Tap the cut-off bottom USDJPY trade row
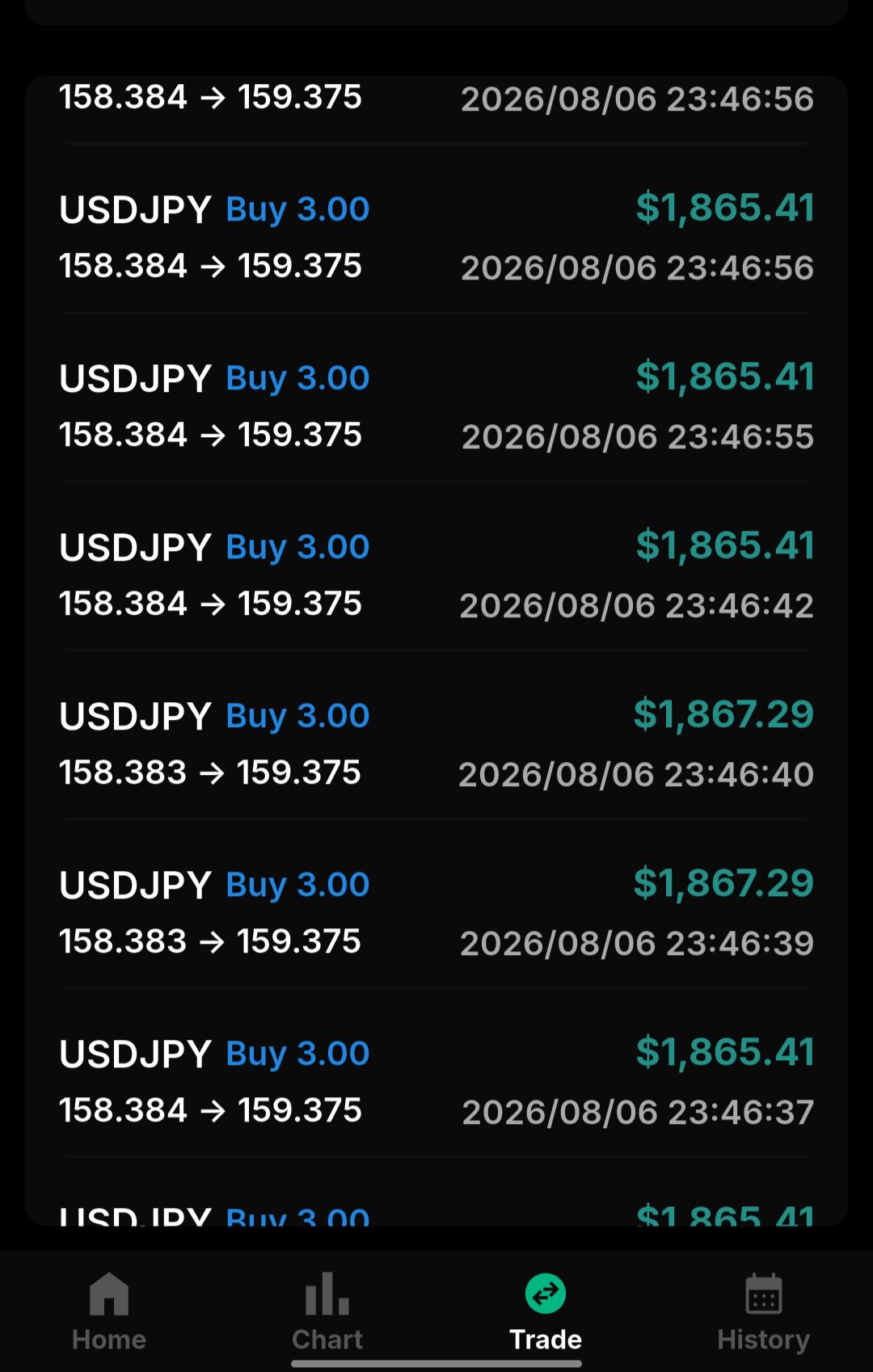Image resolution: width=873 pixels, height=1372 pixels. (436, 1197)
